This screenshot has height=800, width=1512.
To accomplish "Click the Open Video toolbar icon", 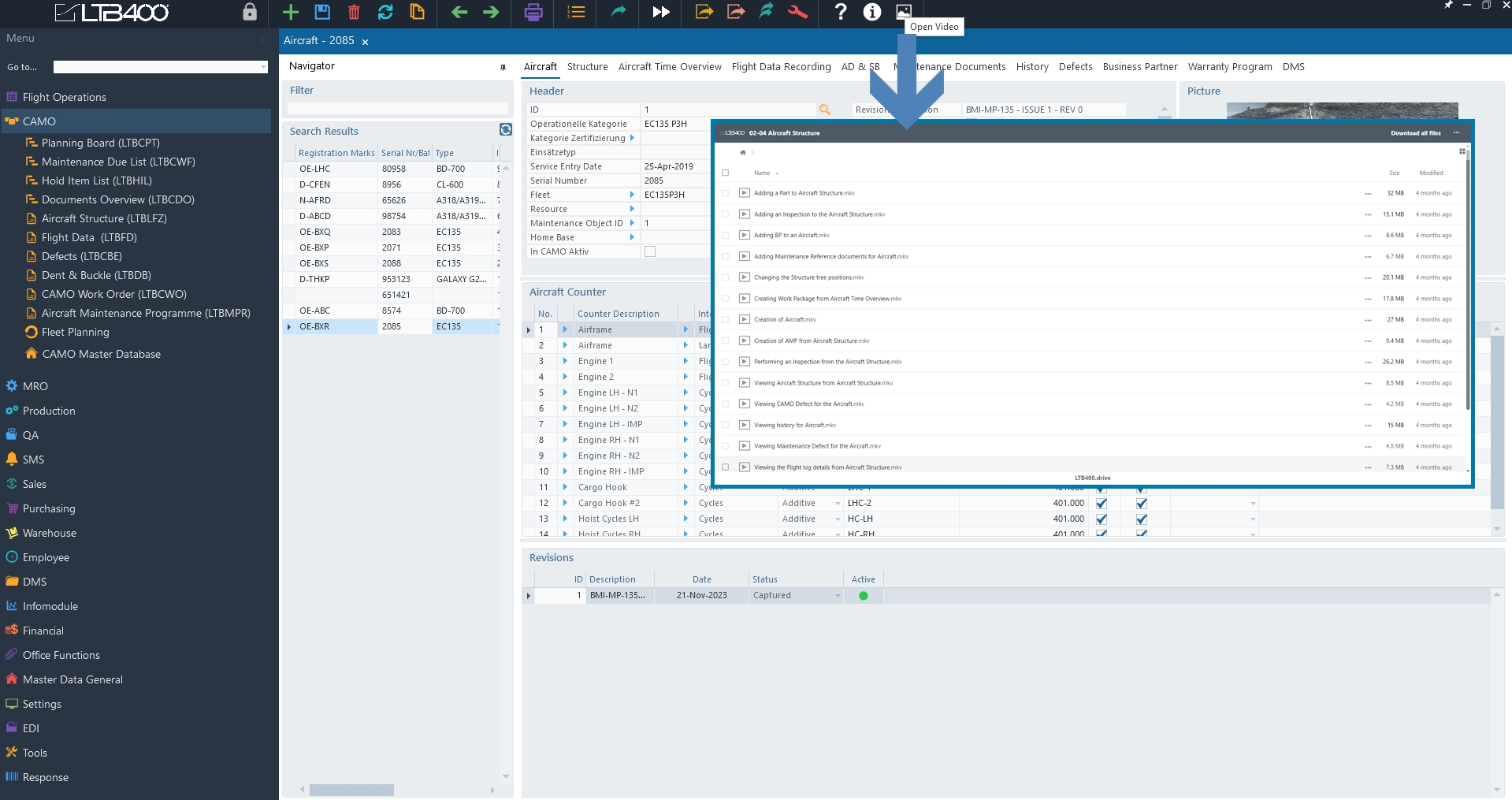I will click(x=904, y=12).
